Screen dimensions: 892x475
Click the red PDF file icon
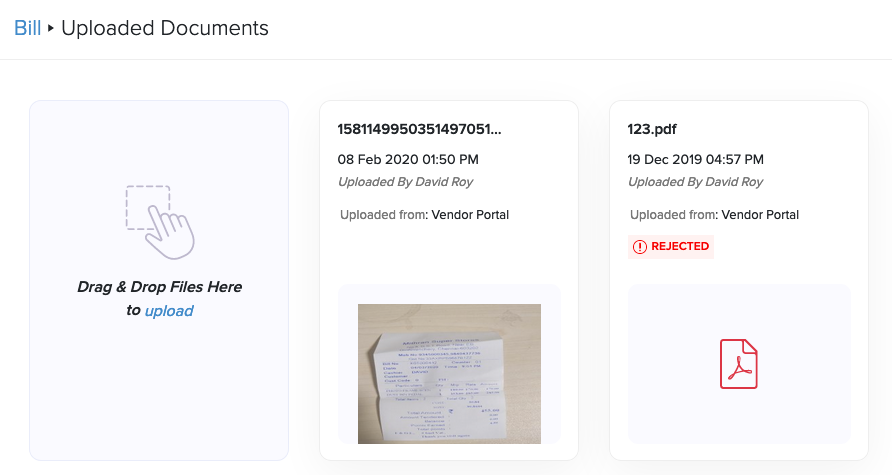pos(739,364)
